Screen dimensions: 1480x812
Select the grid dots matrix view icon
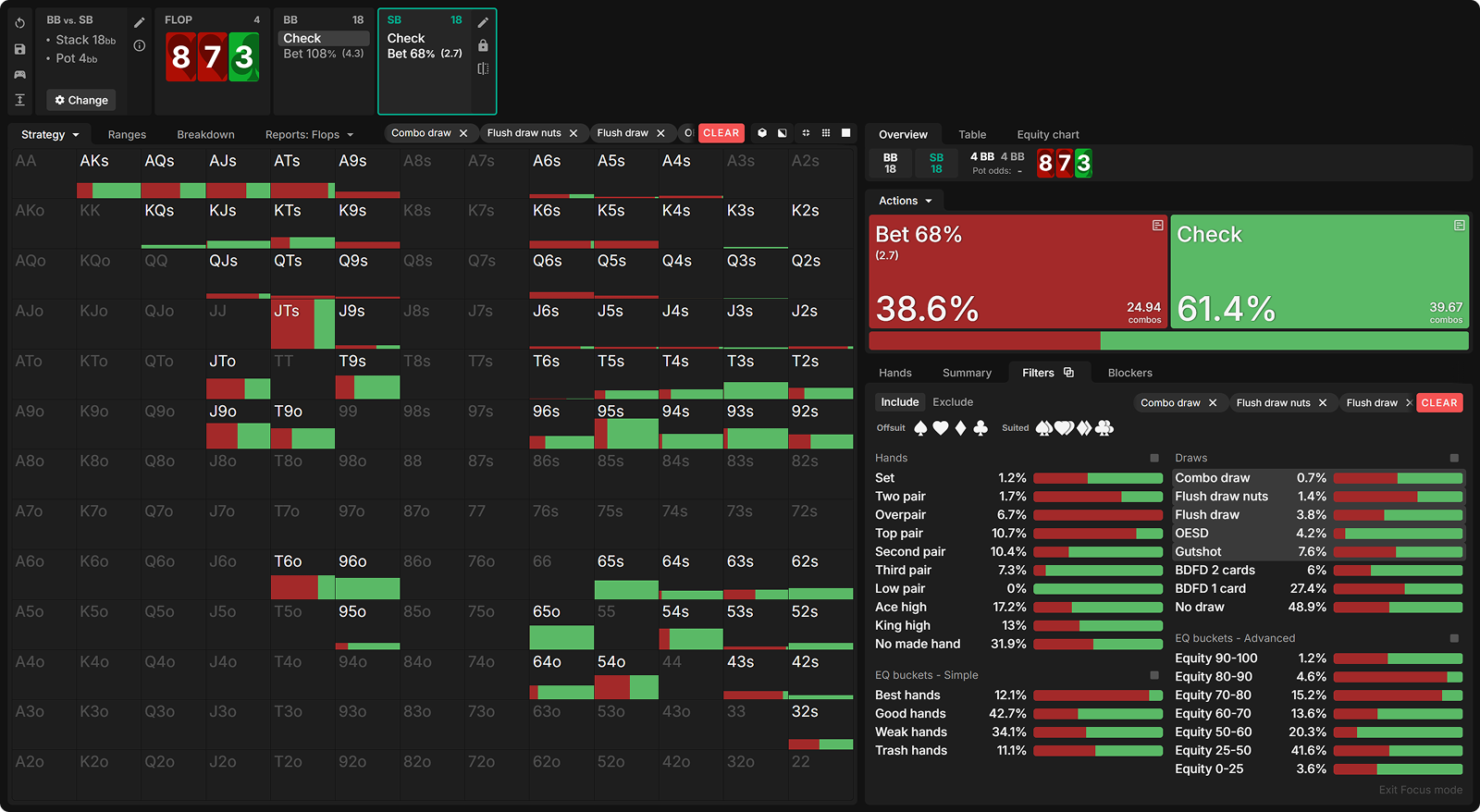826,133
